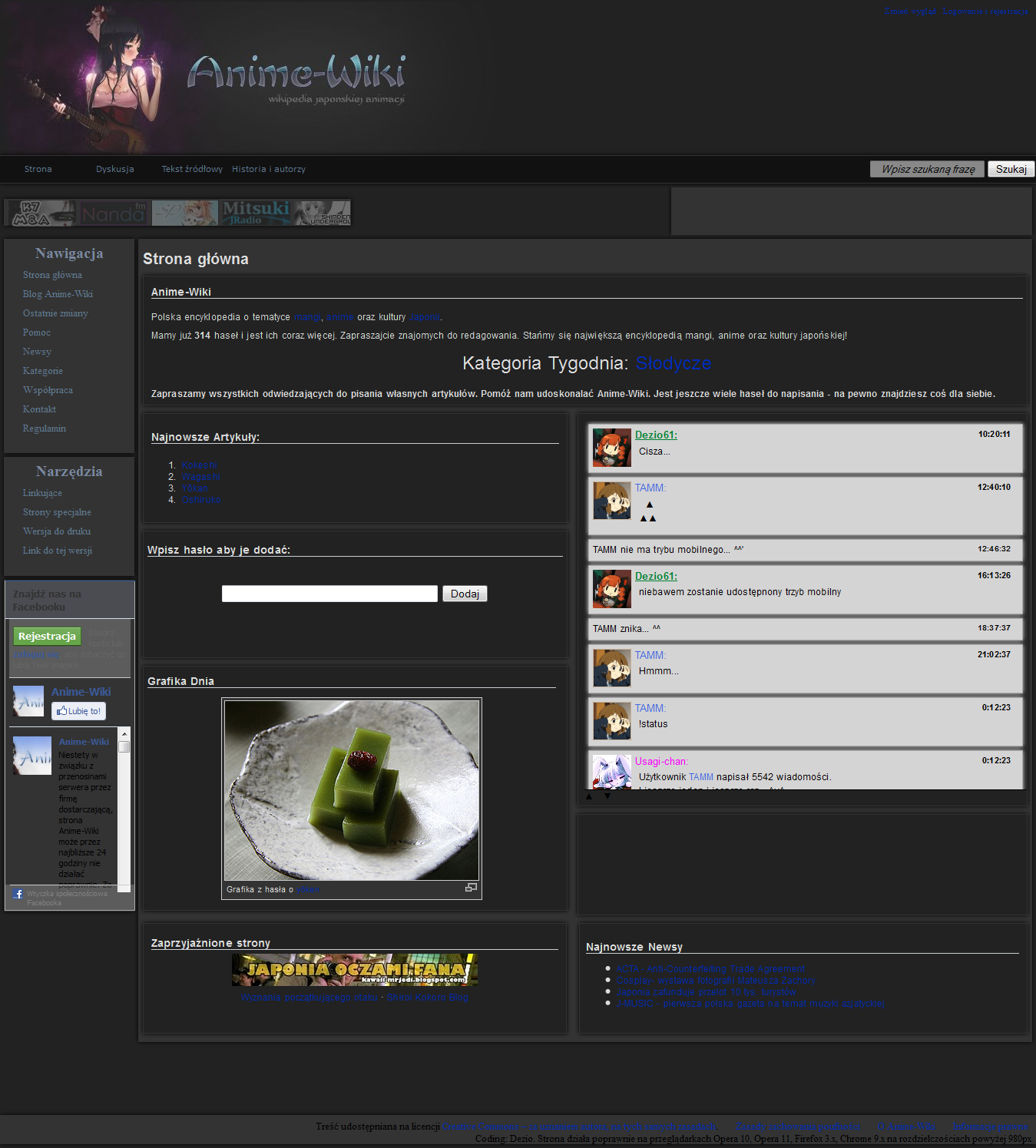1036x1148 pixels.
Task: Open the SP anime girl banner
Action: pos(185,213)
